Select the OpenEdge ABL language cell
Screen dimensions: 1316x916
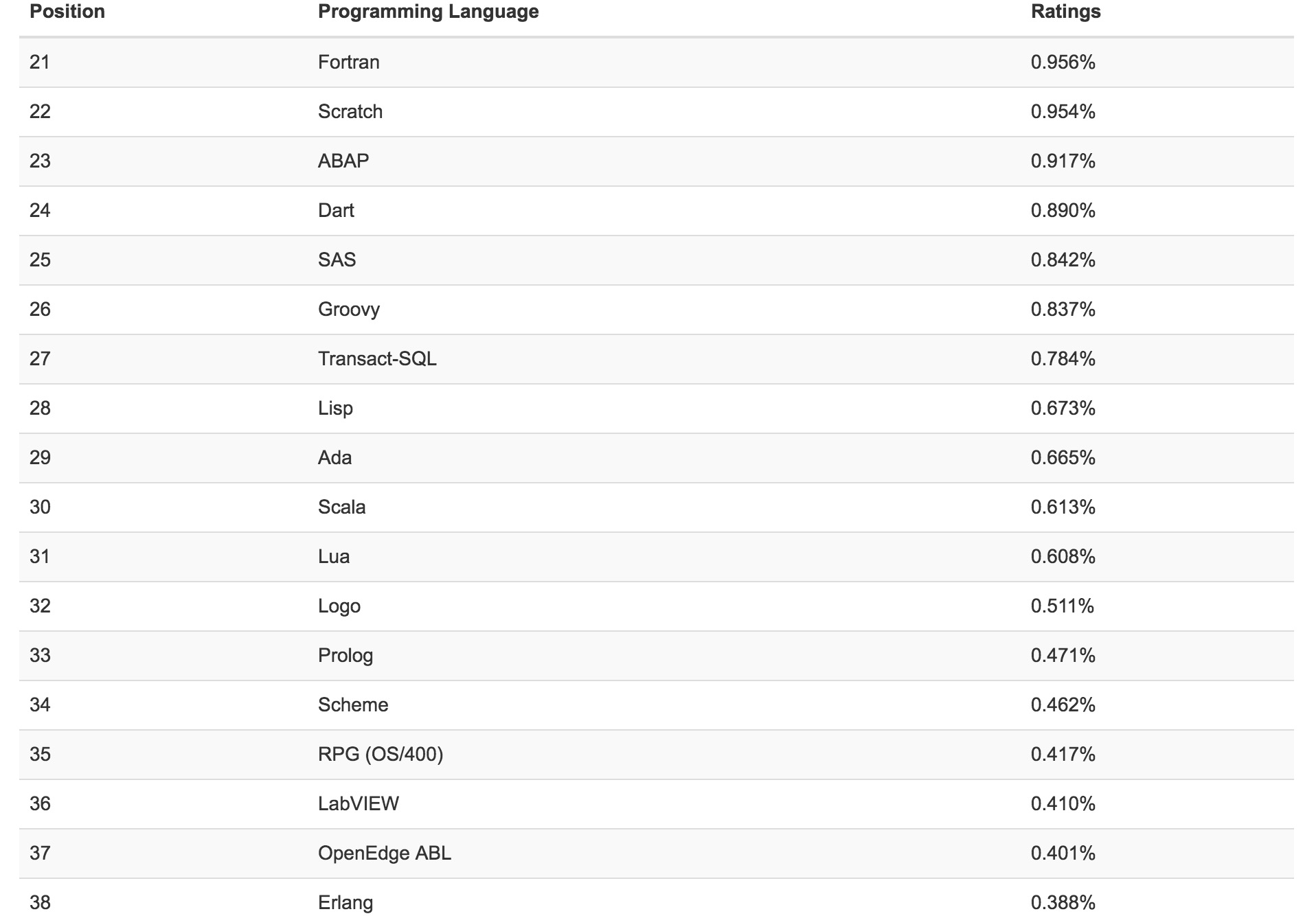coord(384,854)
